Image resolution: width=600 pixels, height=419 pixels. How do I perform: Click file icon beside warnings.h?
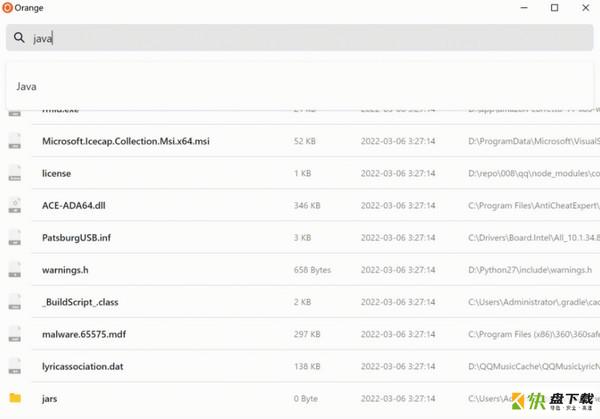point(15,269)
